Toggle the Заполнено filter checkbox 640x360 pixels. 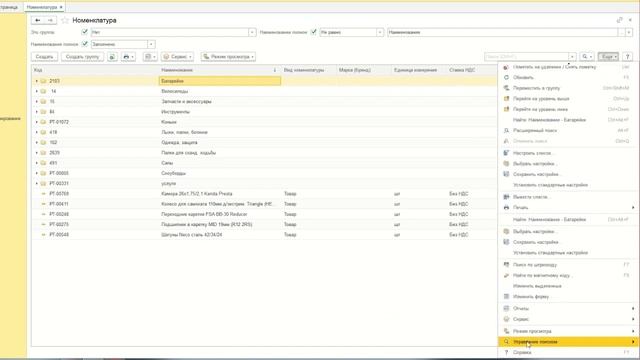coord(84,44)
